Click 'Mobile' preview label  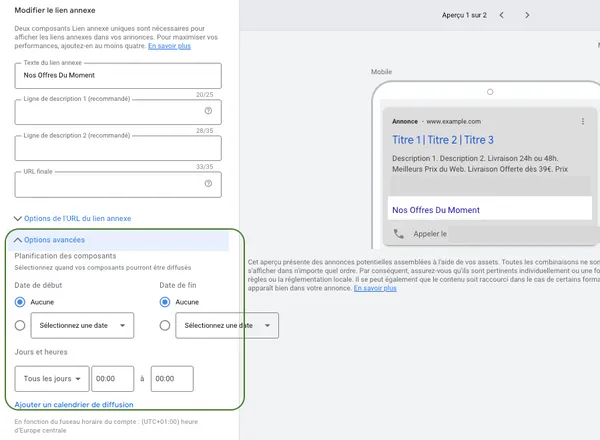(381, 72)
